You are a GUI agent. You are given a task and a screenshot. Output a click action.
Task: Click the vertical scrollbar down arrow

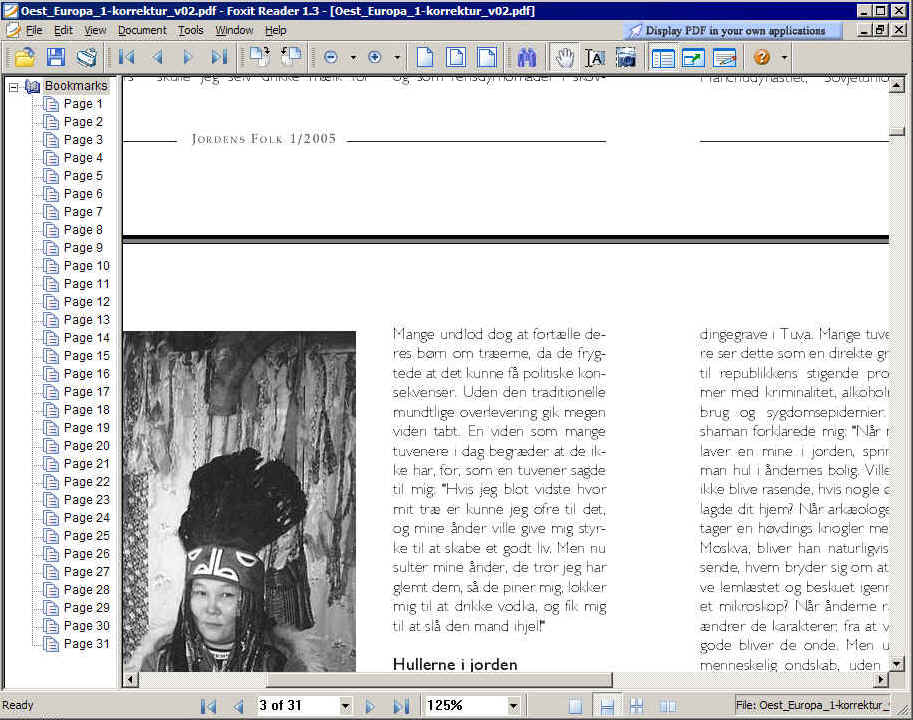coord(897,664)
